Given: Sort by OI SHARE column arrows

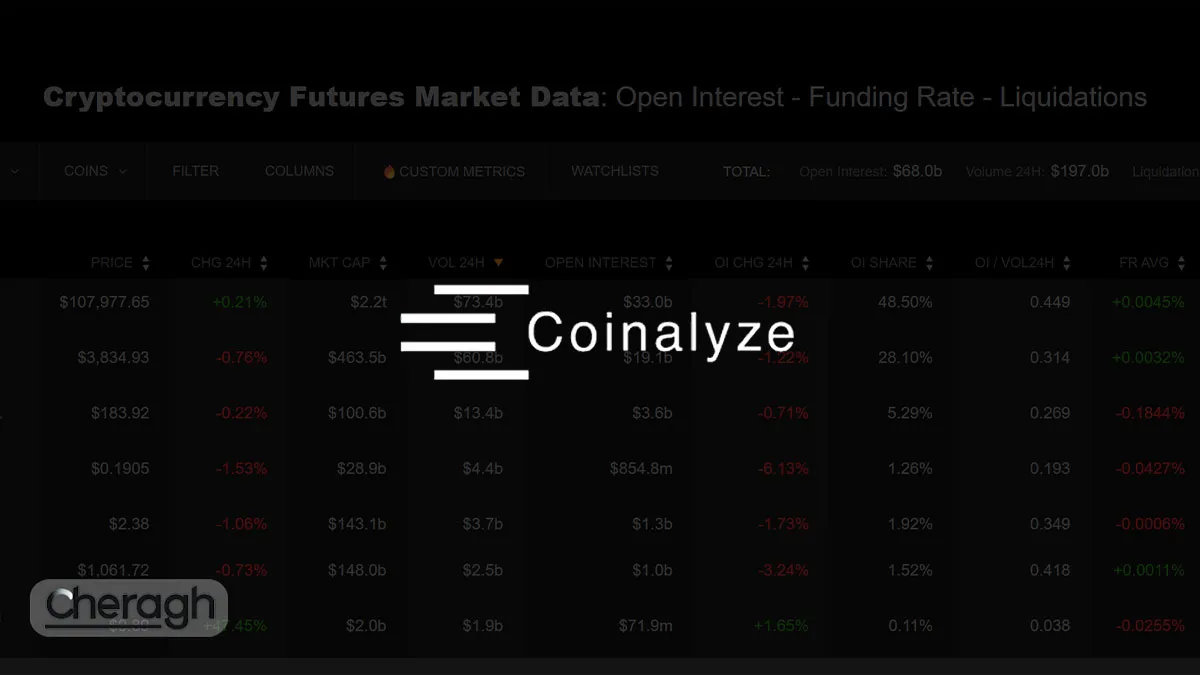Looking at the screenshot, I should pyautogui.click(x=929, y=263).
